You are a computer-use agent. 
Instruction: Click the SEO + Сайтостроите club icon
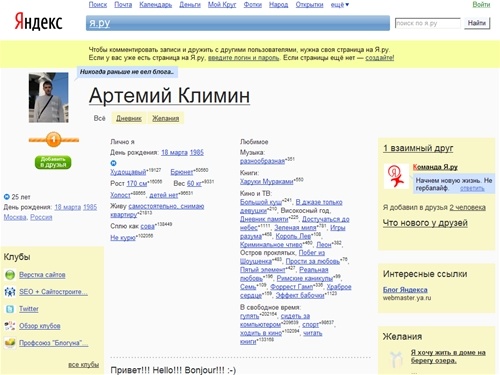click(10, 292)
